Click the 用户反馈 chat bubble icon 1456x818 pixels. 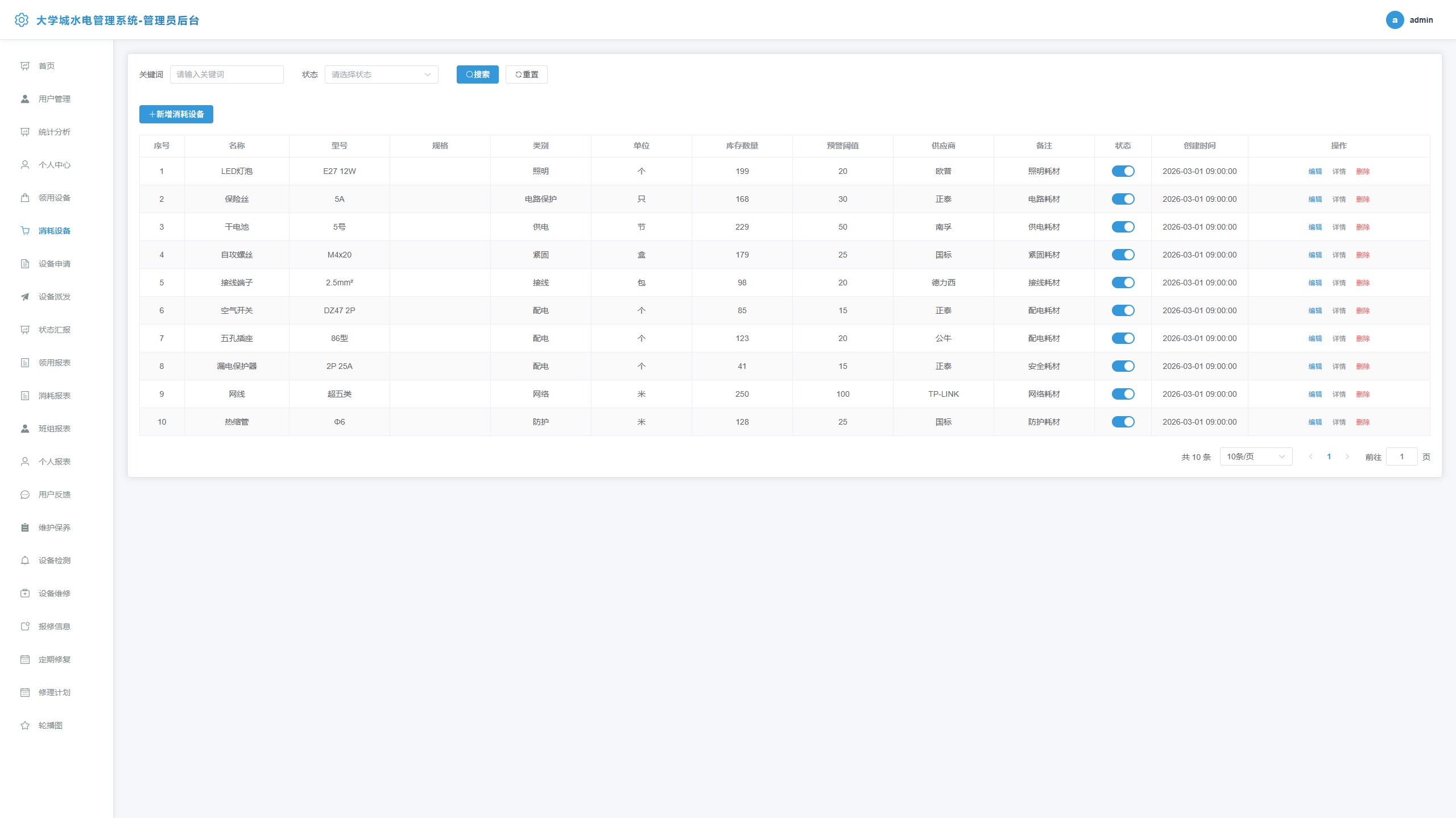25,495
